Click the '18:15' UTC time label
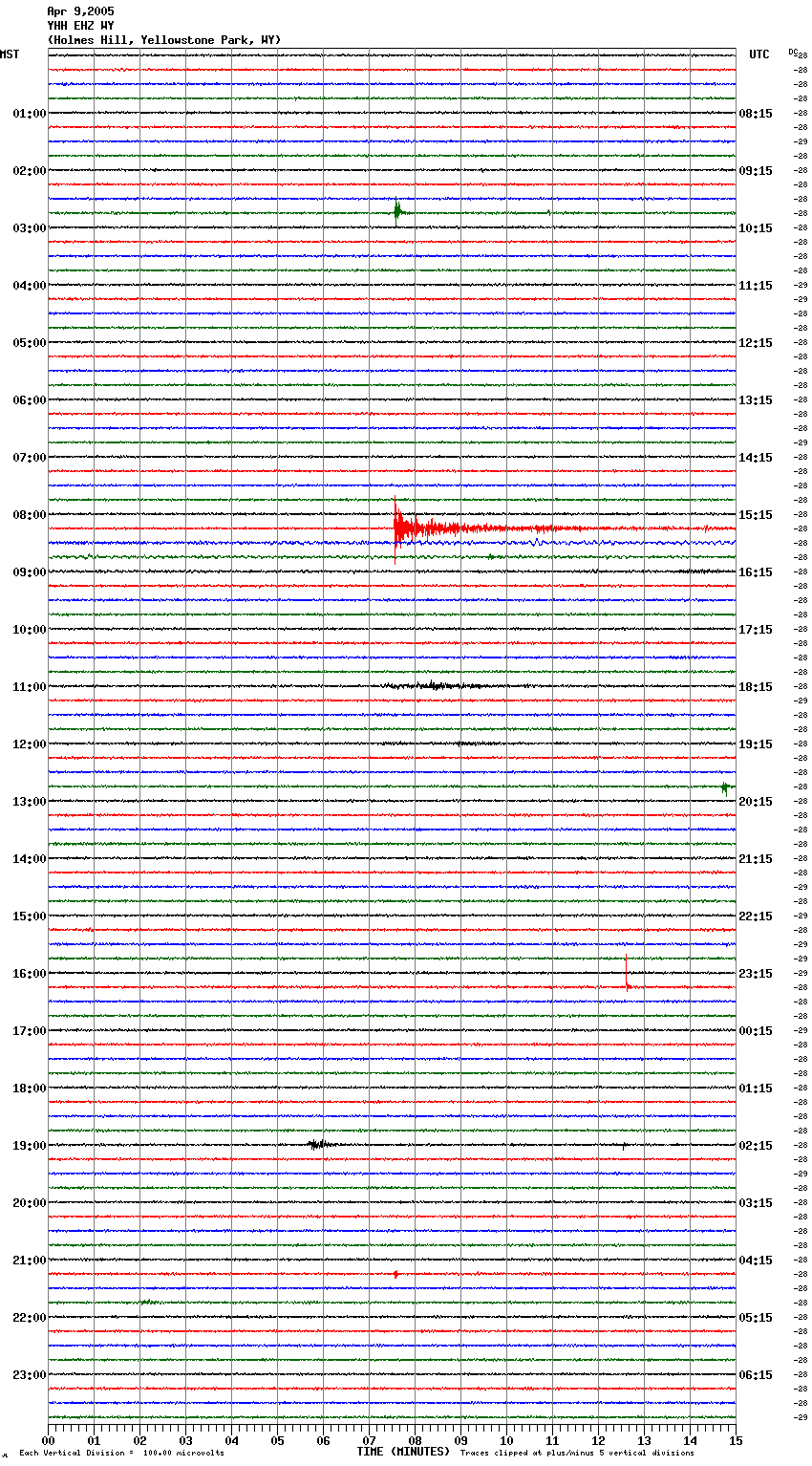This screenshot has height=1466, width=812. tap(756, 687)
